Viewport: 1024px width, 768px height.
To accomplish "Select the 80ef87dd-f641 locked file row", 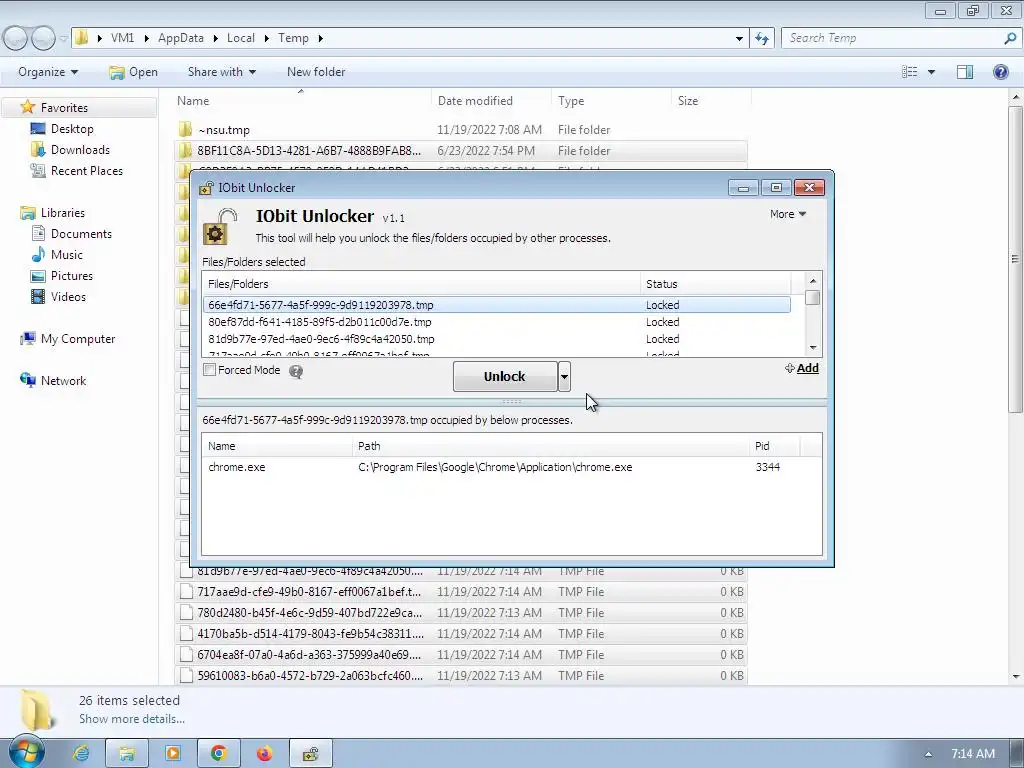I will click(x=496, y=322).
